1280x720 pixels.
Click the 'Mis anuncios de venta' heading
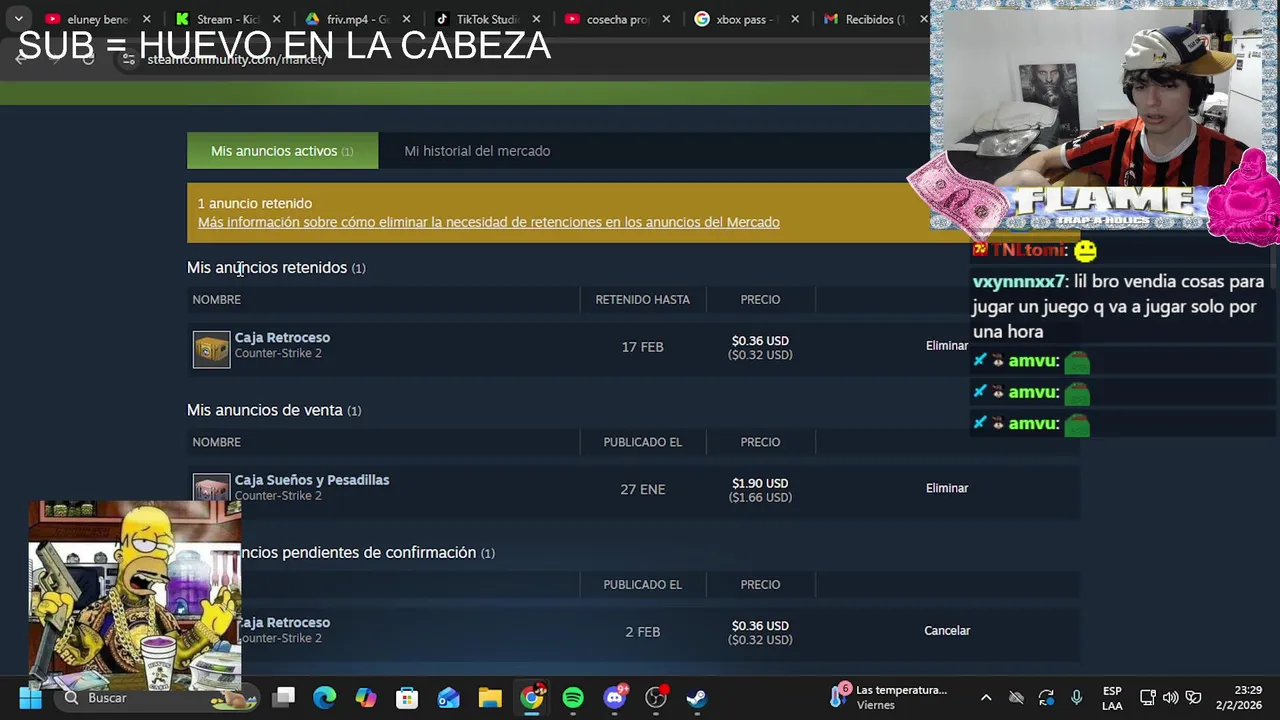tap(274, 410)
